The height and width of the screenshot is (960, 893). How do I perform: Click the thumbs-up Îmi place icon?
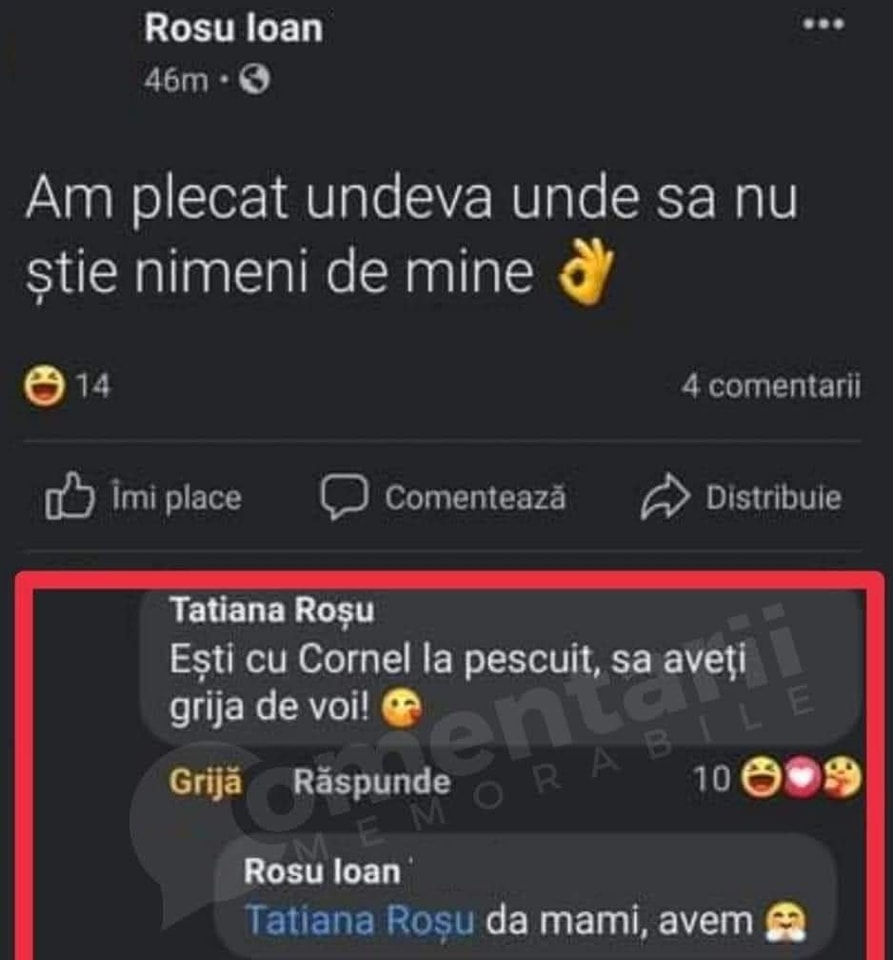click(x=71, y=497)
